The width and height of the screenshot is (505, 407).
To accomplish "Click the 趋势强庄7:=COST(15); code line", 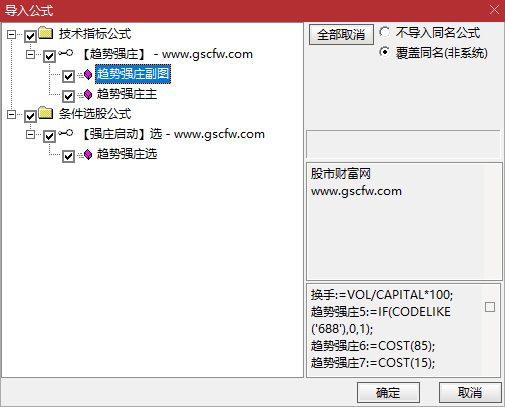I will [373, 363].
